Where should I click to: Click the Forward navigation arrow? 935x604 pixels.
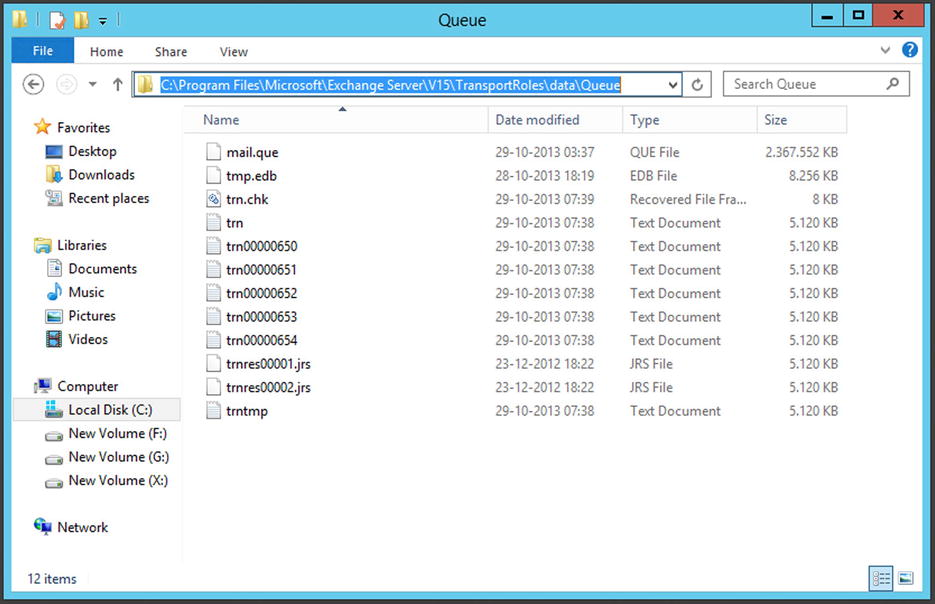click(x=66, y=85)
